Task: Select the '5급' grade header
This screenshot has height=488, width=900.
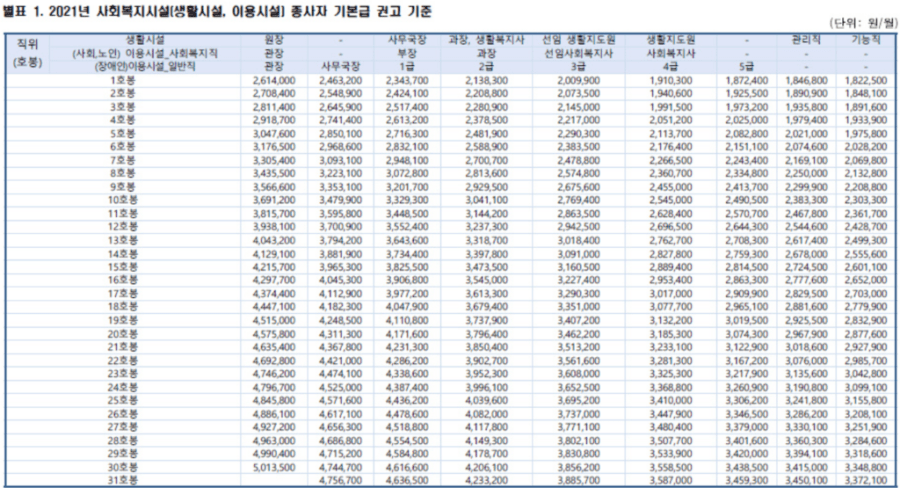Action: point(747,67)
